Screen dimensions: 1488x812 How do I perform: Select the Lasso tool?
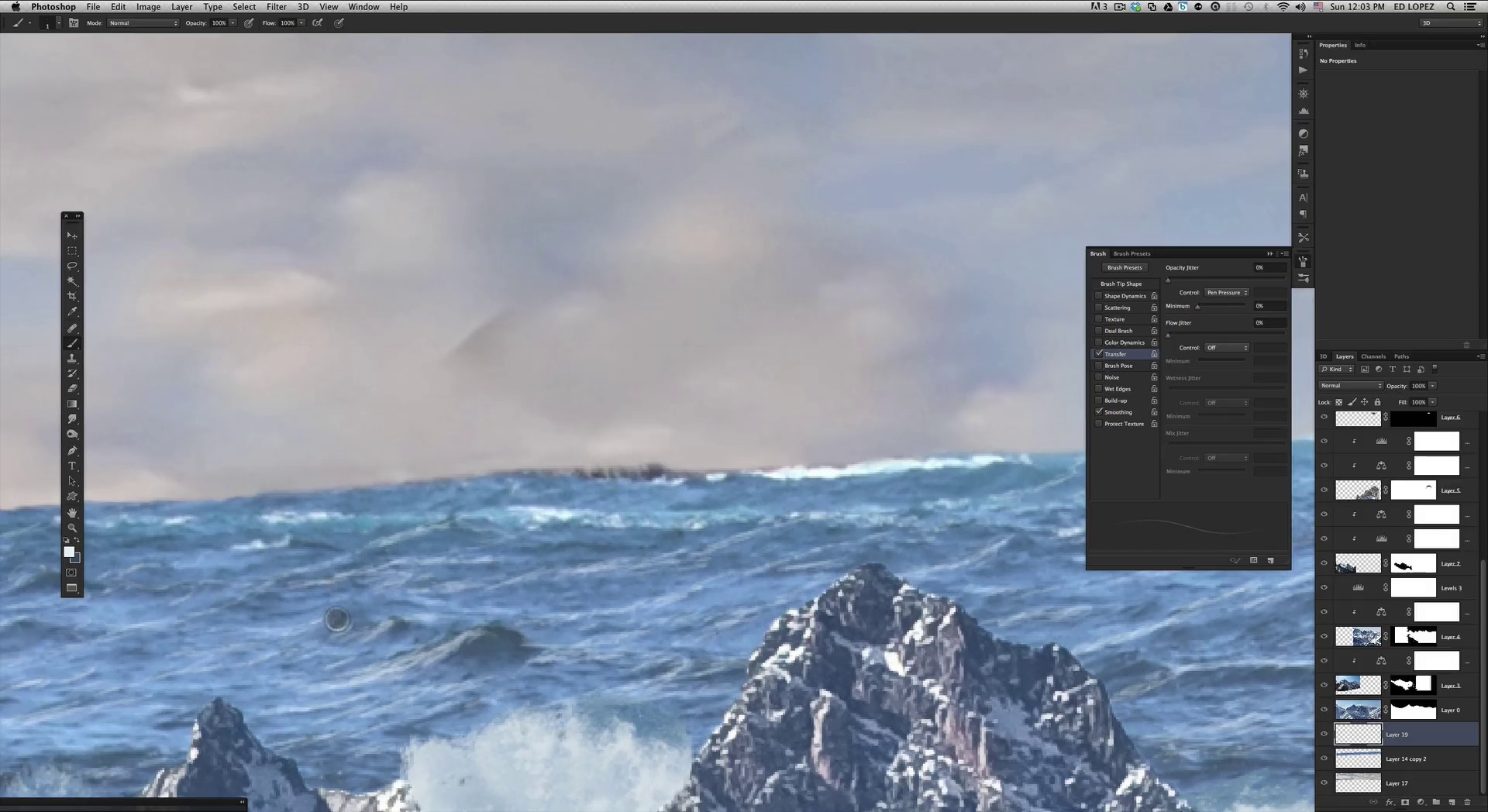[x=72, y=266]
